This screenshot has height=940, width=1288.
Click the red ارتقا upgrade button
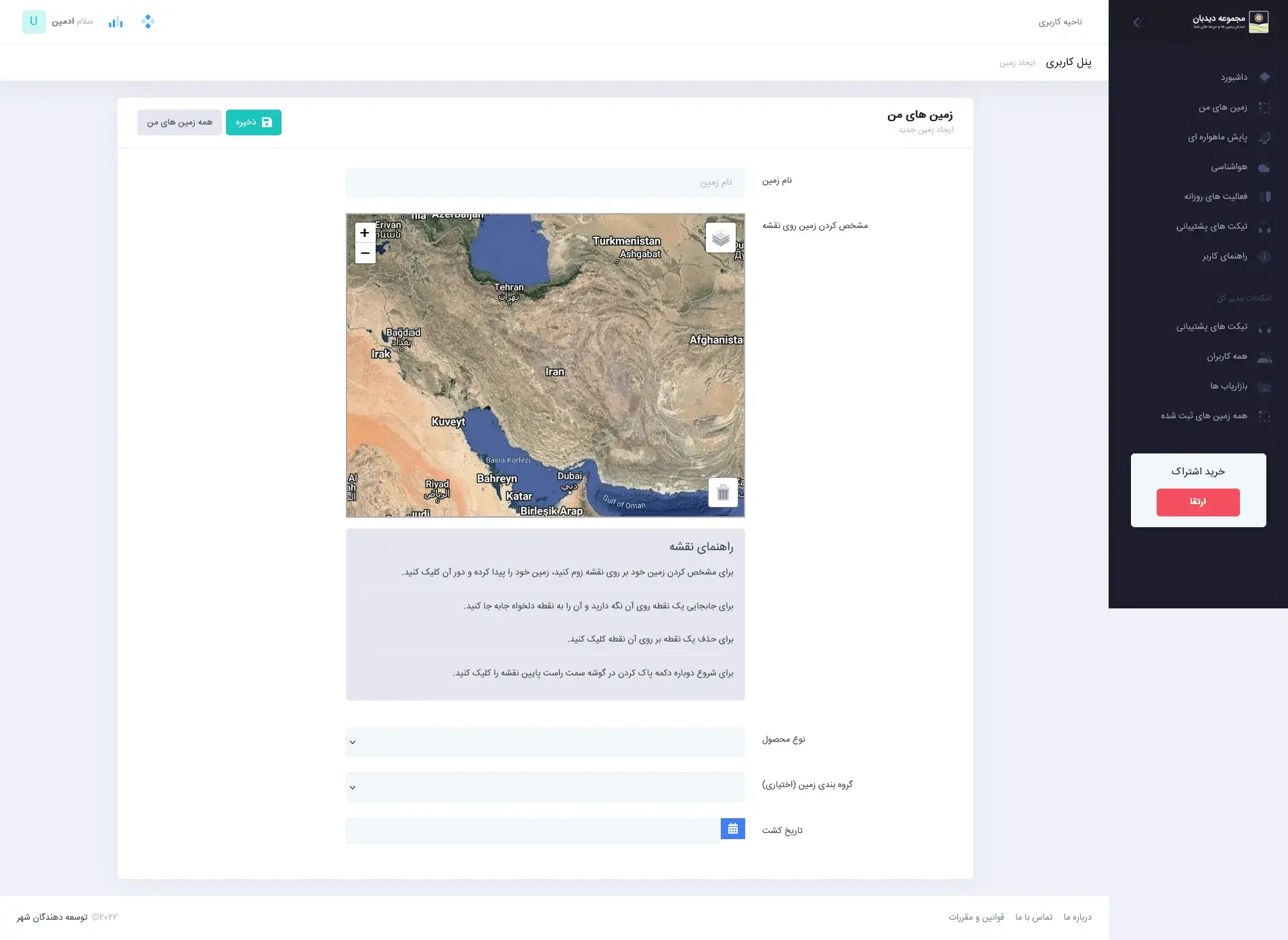(x=1197, y=502)
